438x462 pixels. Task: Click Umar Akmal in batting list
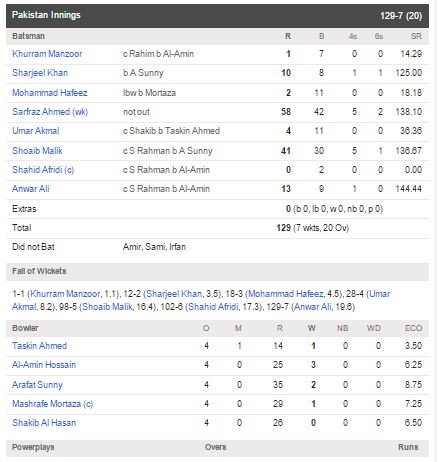(36, 131)
